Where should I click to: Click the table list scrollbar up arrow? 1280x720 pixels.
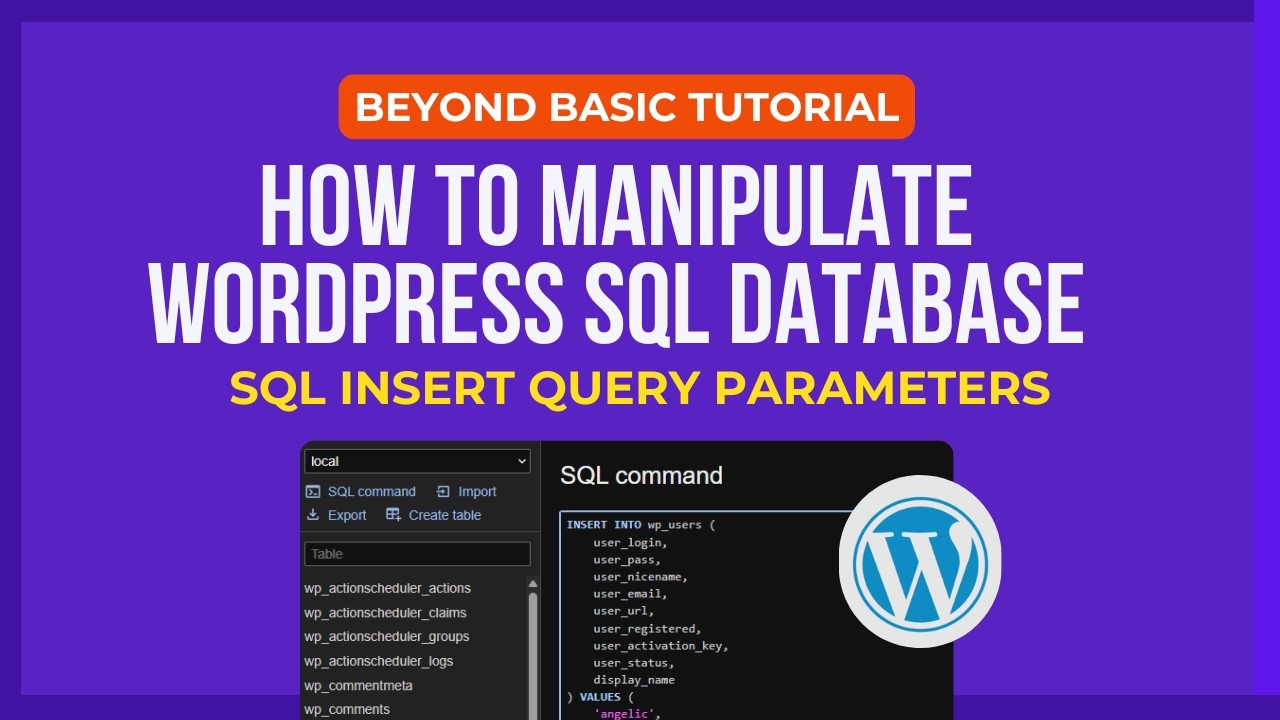533,584
